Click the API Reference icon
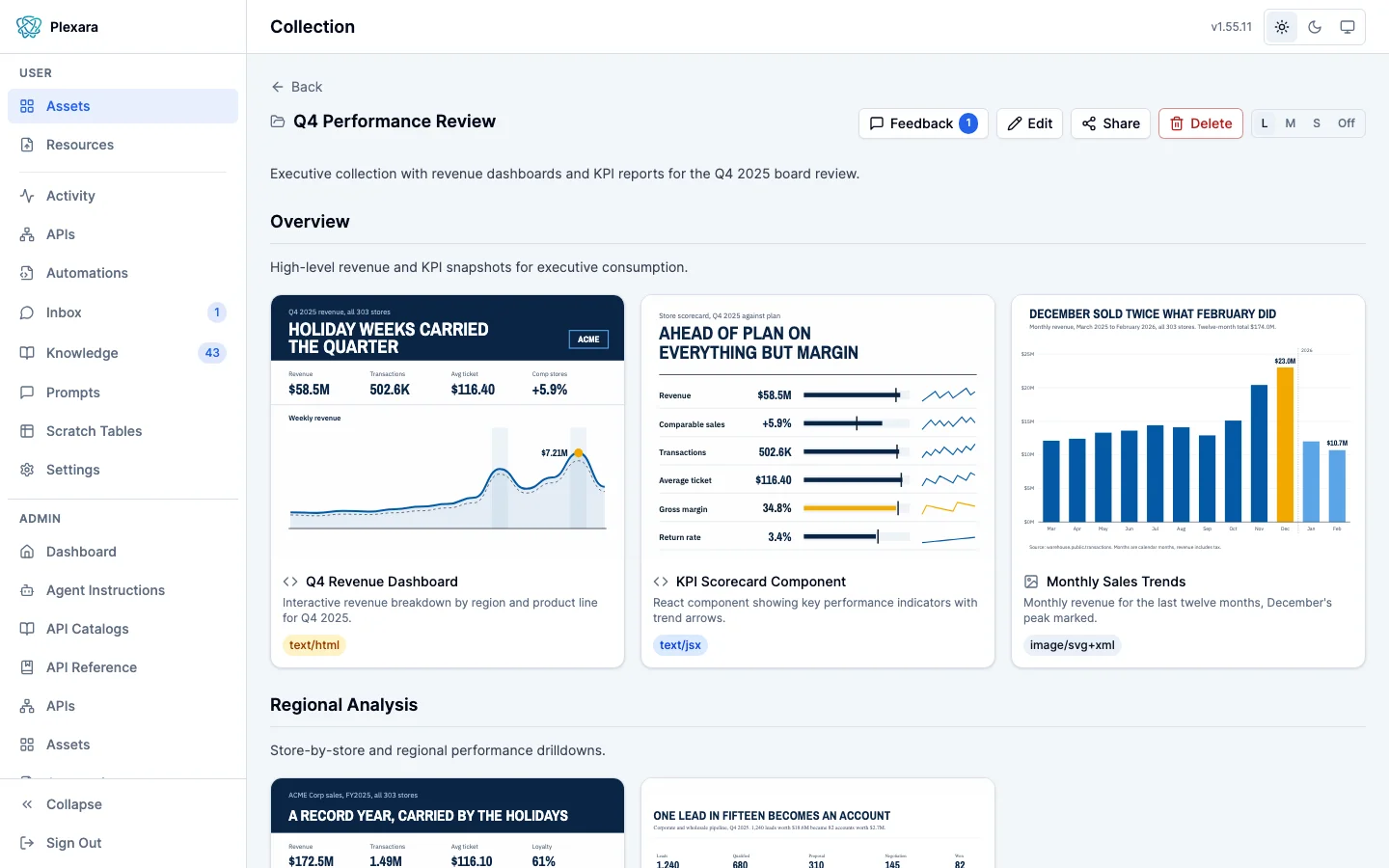1389x868 pixels. click(x=27, y=667)
